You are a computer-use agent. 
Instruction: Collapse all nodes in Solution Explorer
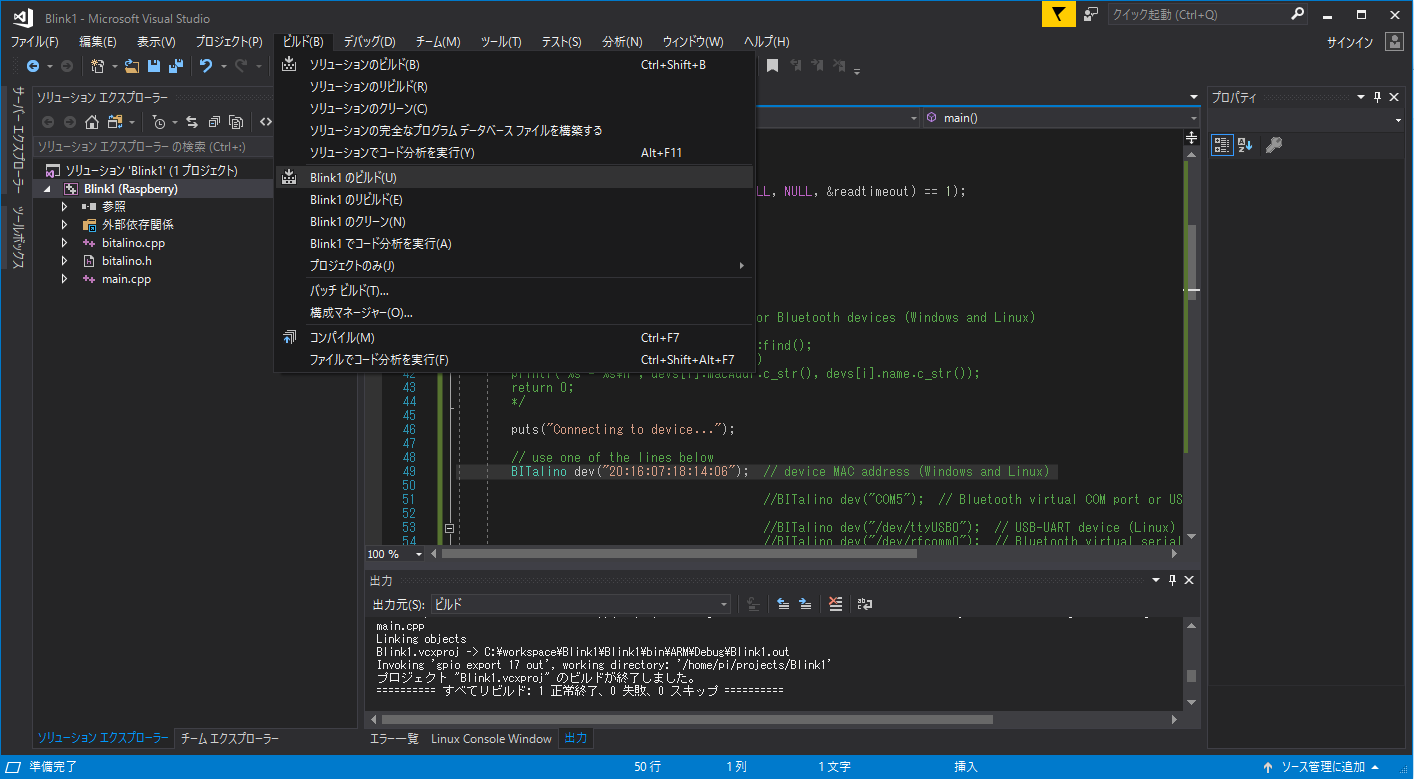point(214,122)
